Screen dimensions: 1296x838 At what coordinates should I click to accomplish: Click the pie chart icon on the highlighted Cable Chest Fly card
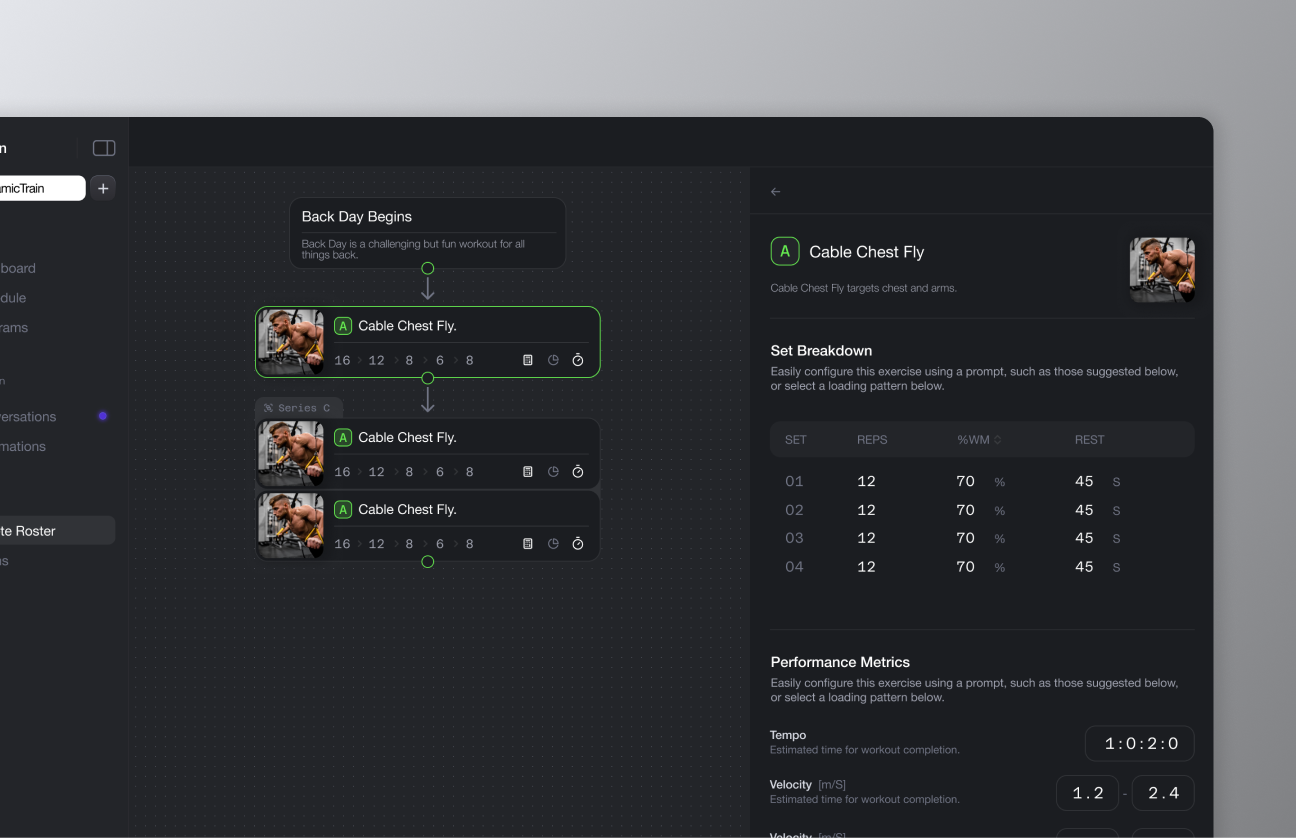[553, 360]
